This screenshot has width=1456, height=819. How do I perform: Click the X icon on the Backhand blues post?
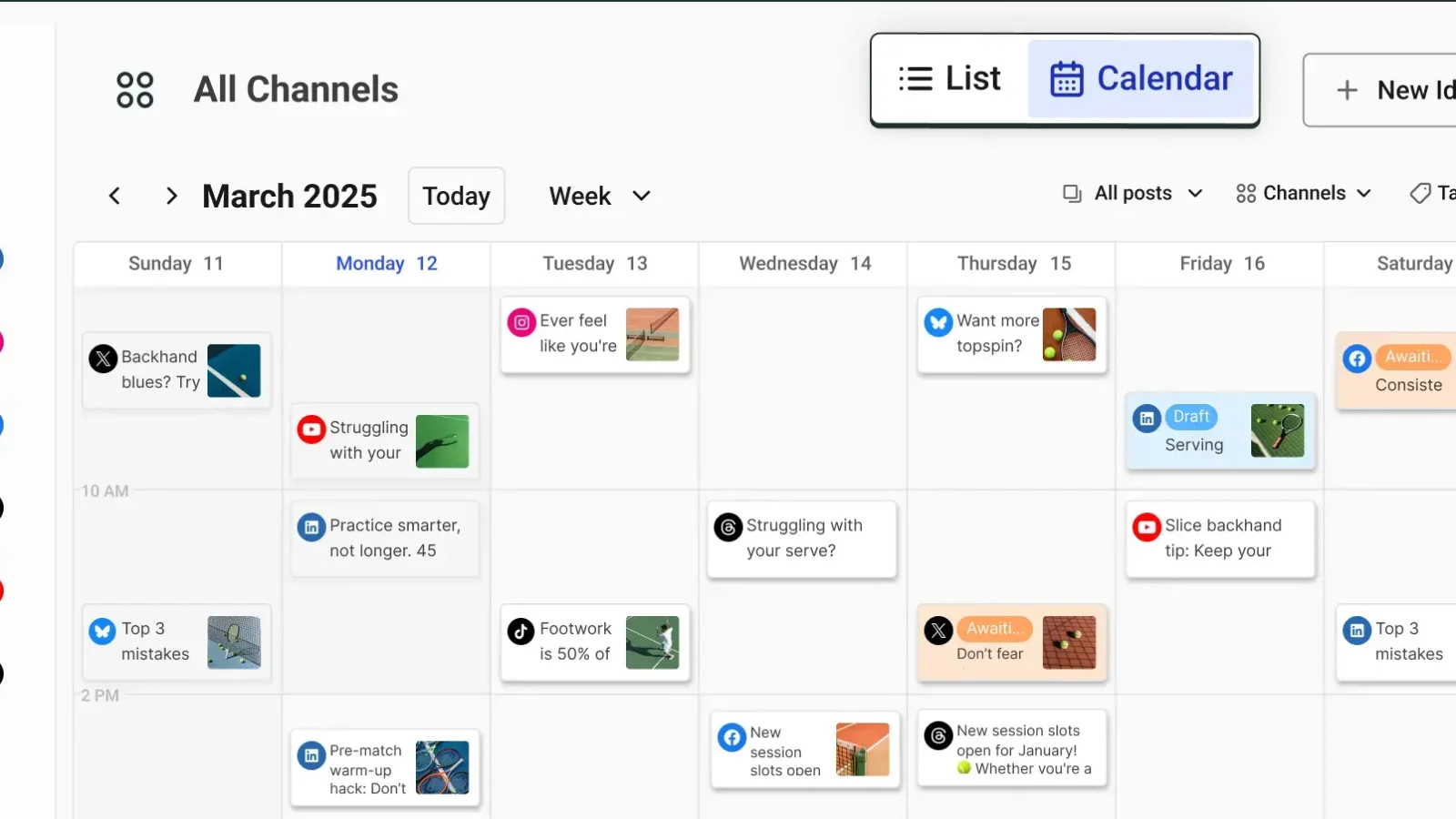pos(103,359)
